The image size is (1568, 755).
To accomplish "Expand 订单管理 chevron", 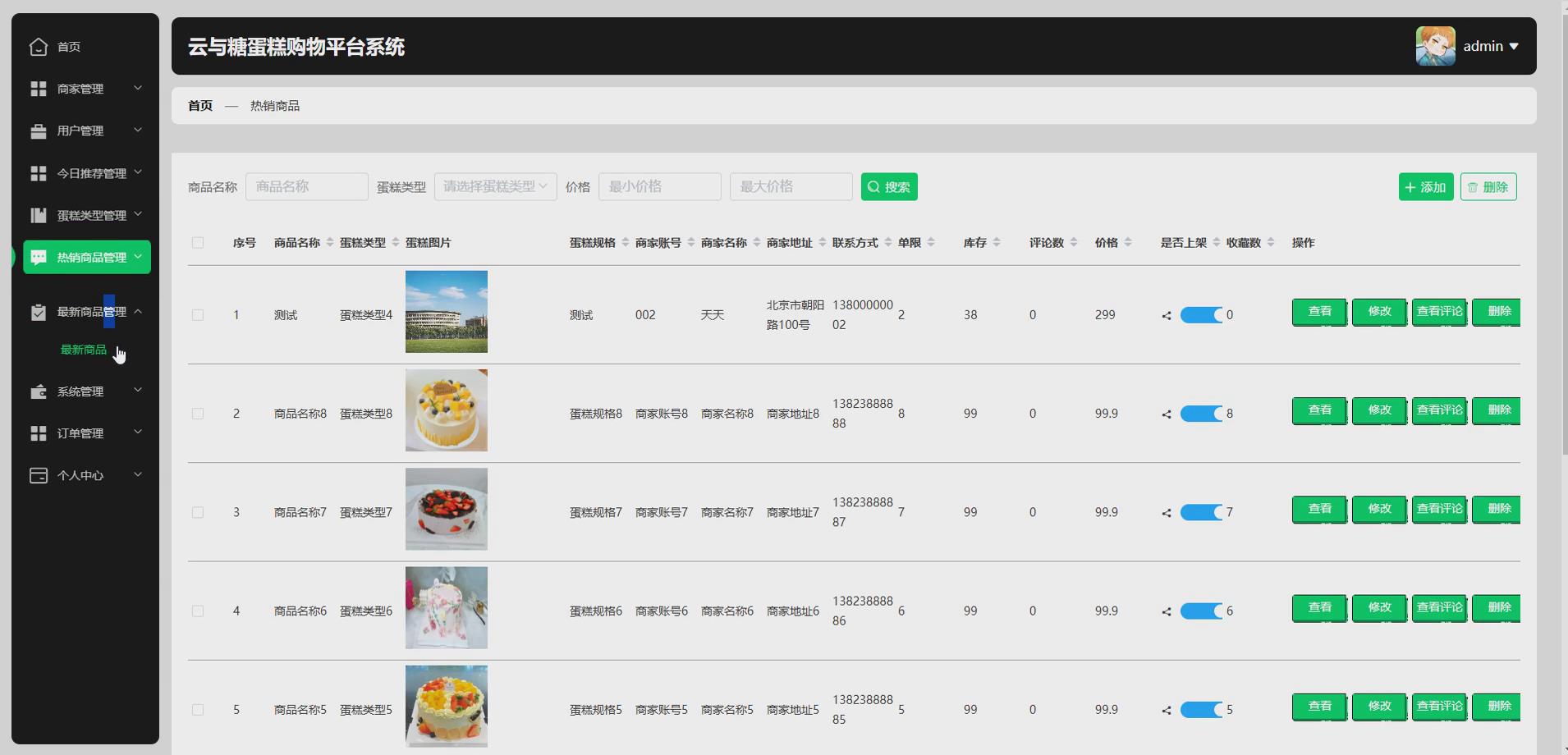I will (x=138, y=432).
